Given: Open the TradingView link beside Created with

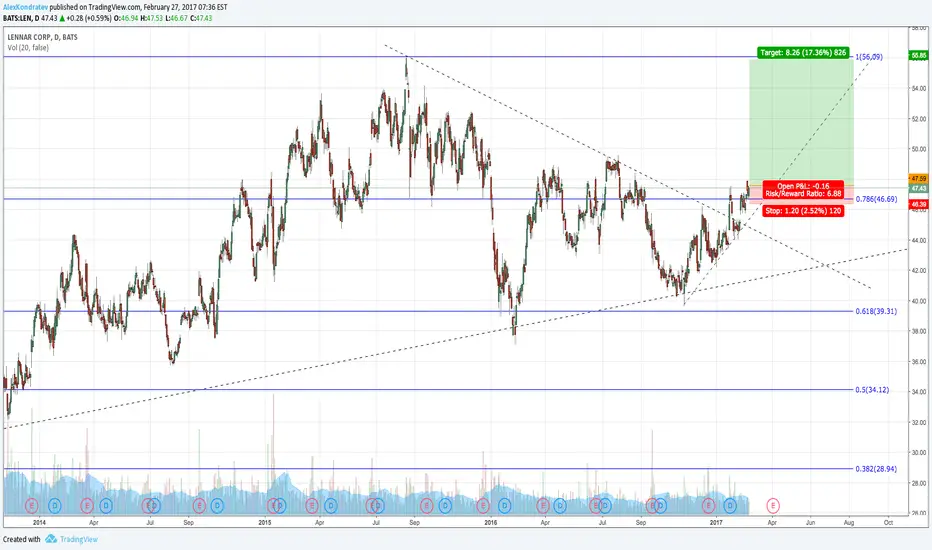Looking at the screenshot, I should coord(78,539).
